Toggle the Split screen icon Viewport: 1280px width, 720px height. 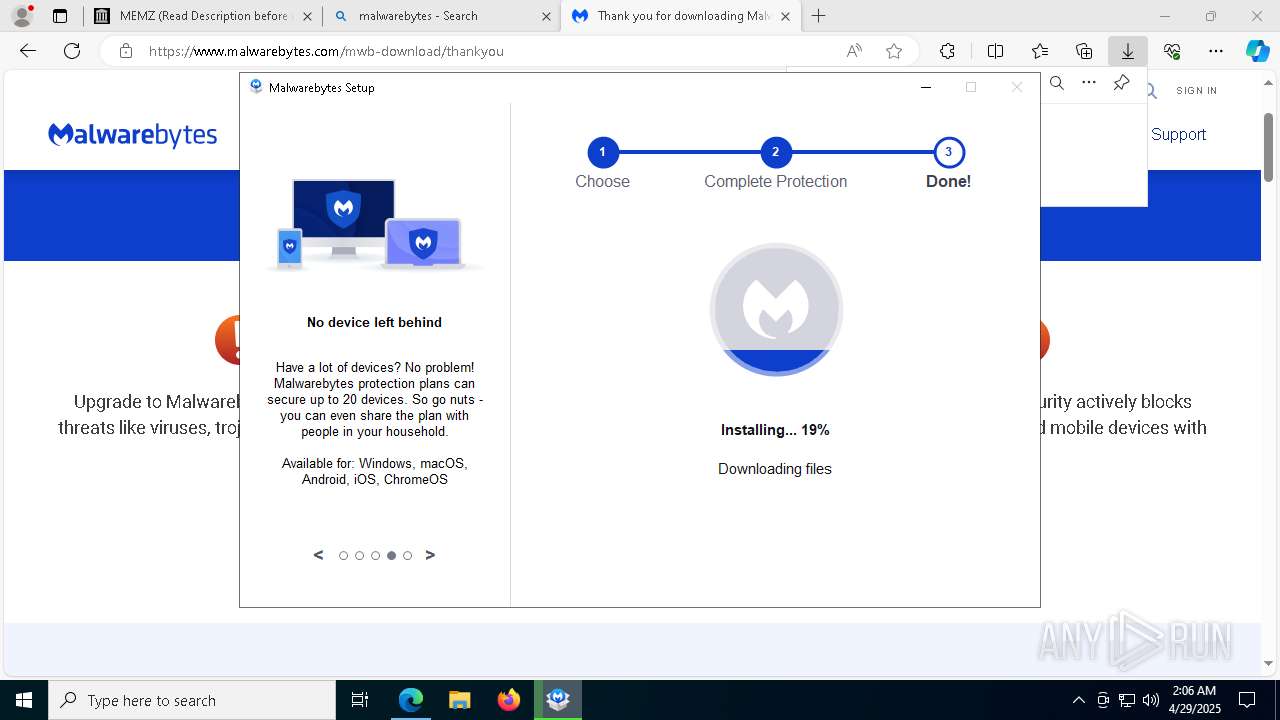995,51
